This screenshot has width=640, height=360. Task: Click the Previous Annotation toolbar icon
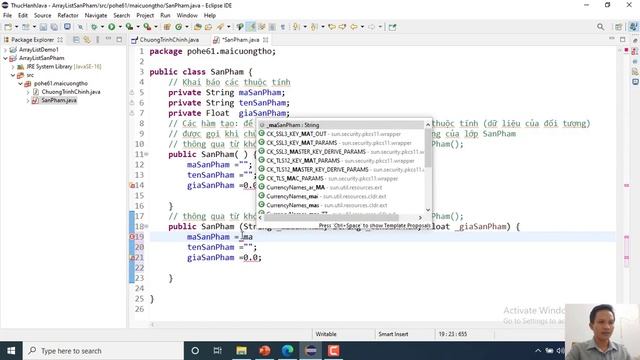(314, 27)
